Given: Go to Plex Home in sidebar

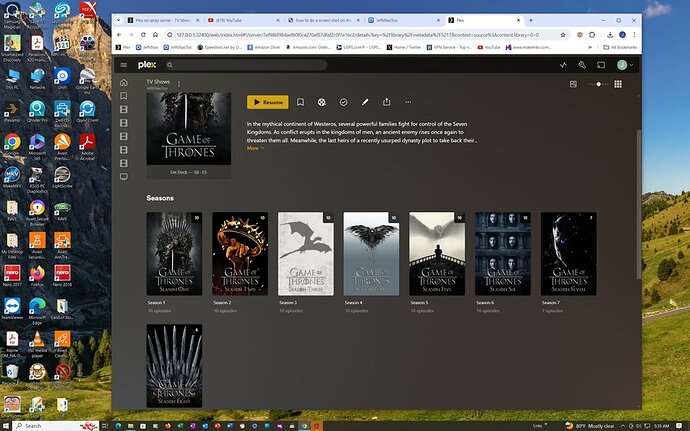Looking at the screenshot, I should click(x=124, y=82).
